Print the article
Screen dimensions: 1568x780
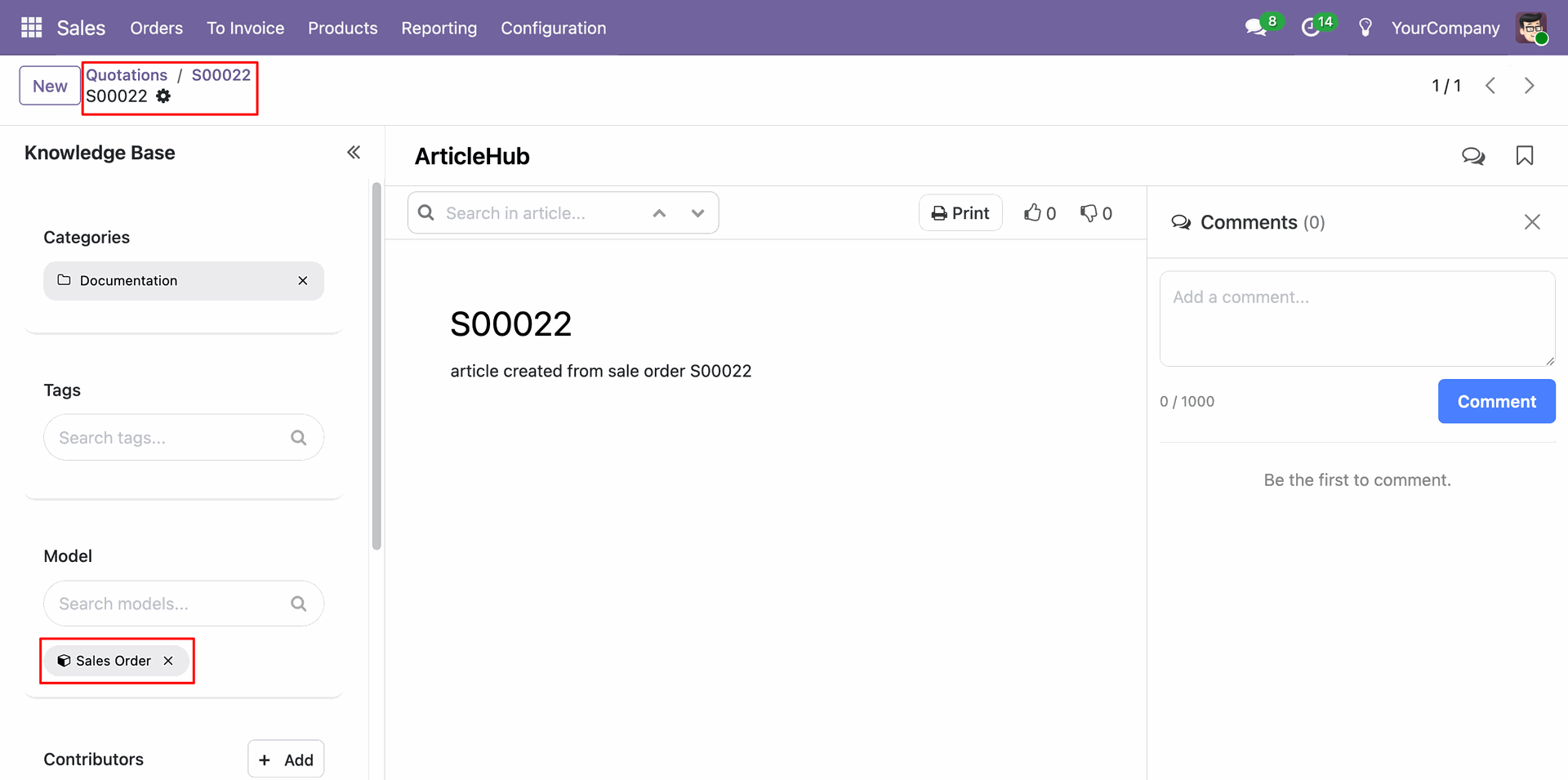coord(960,213)
